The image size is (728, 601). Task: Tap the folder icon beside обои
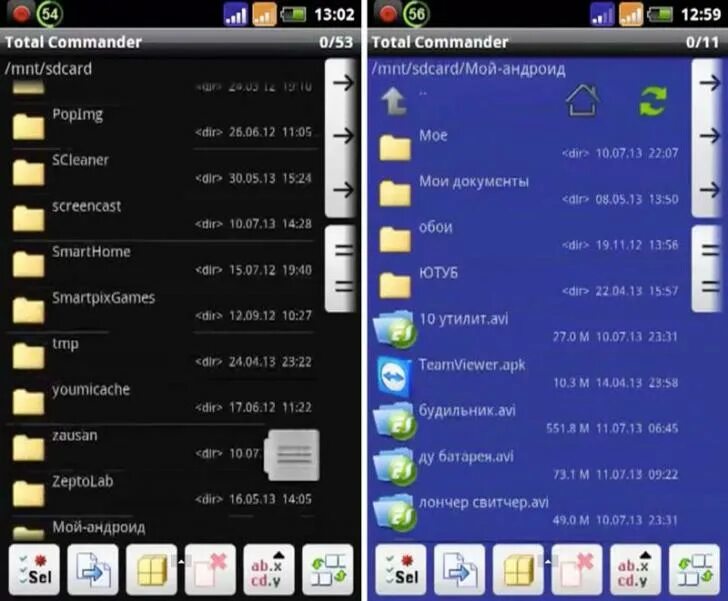(395, 239)
